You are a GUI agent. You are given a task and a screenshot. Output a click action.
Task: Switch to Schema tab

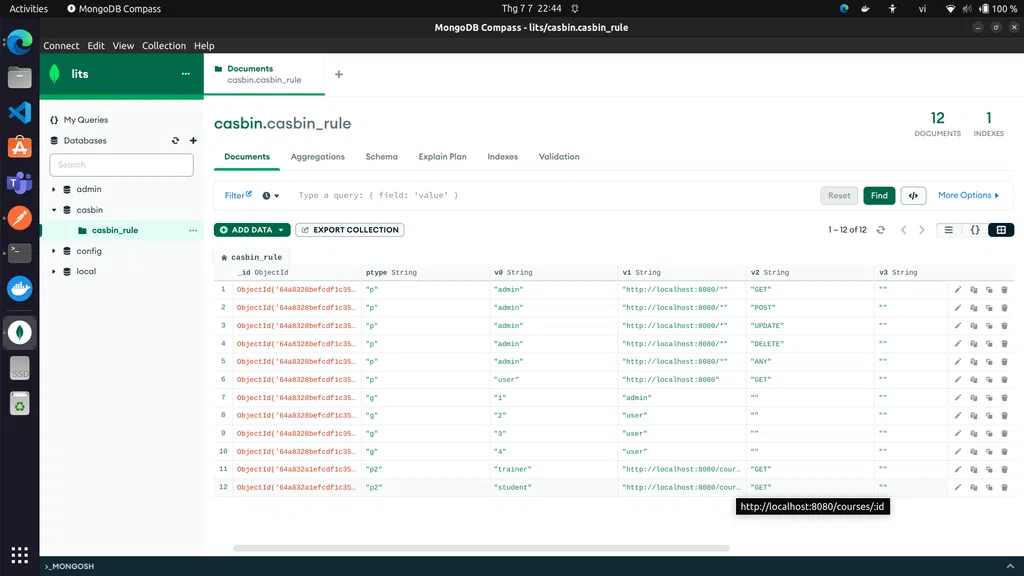coord(381,157)
